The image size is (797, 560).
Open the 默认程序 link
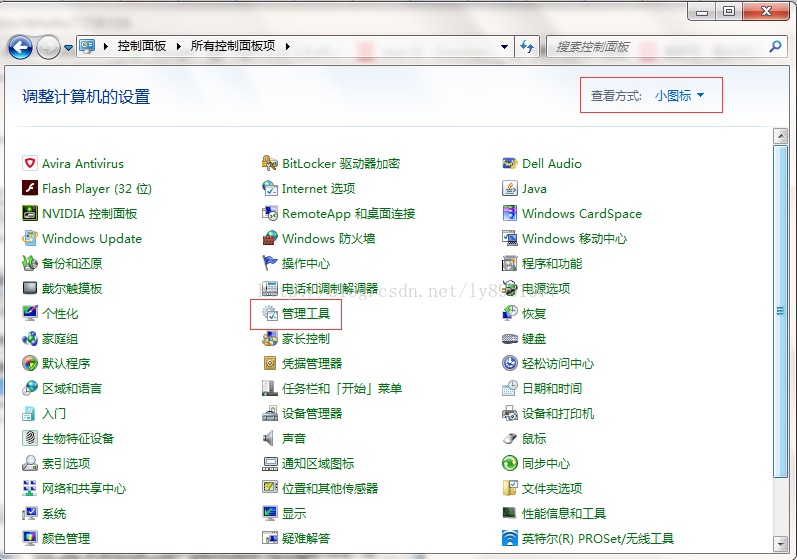click(x=66, y=363)
